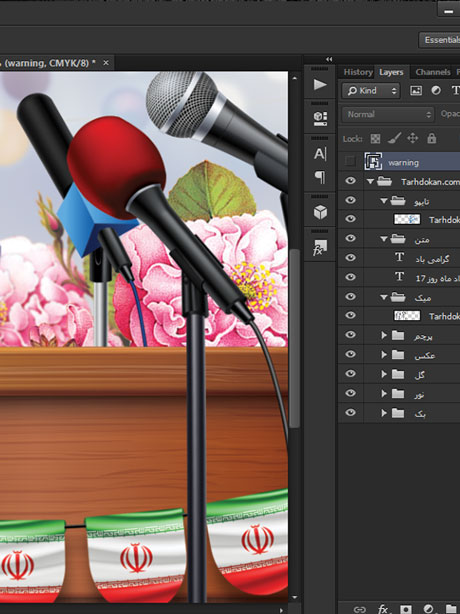Expand the پرچم group
Viewport: 460px width, 614px height.
[x=384, y=335]
